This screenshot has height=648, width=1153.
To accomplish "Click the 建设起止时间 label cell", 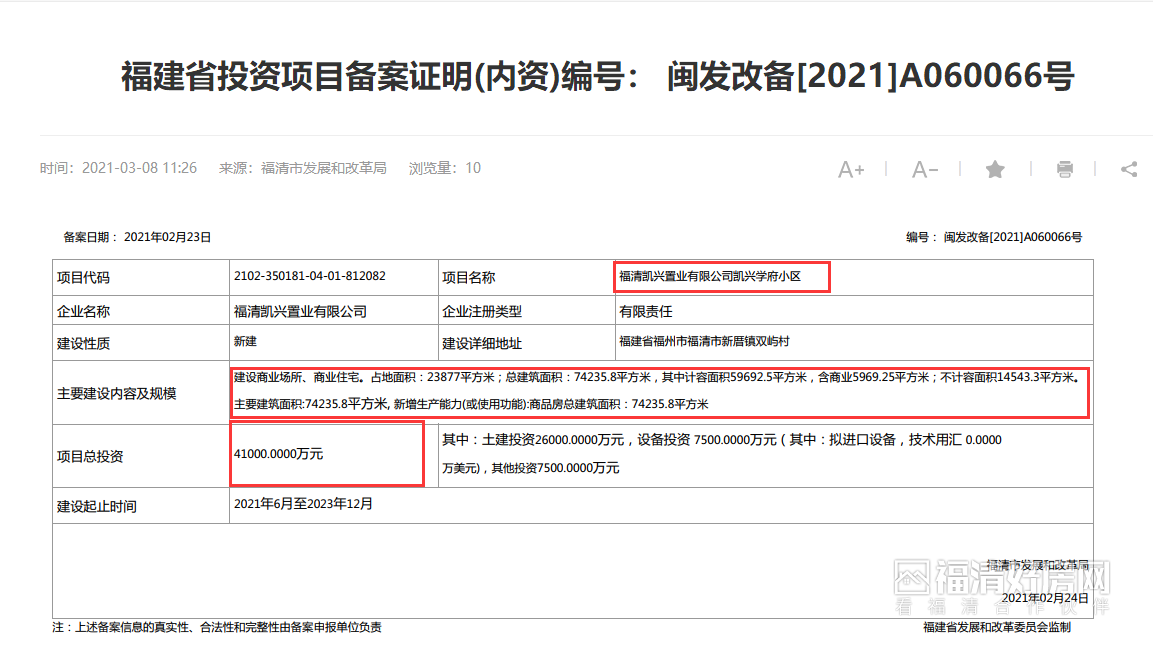I will (x=140, y=506).
